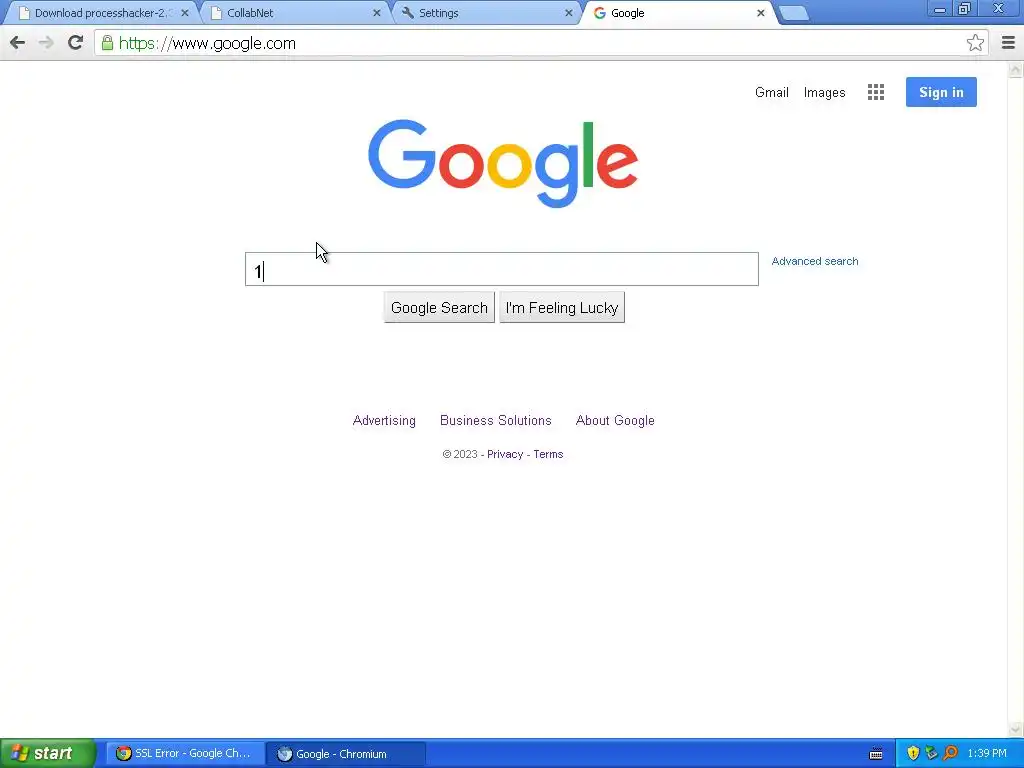Click the scrollbar up arrow
This screenshot has width=1024, height=768.
point(1016,69)
